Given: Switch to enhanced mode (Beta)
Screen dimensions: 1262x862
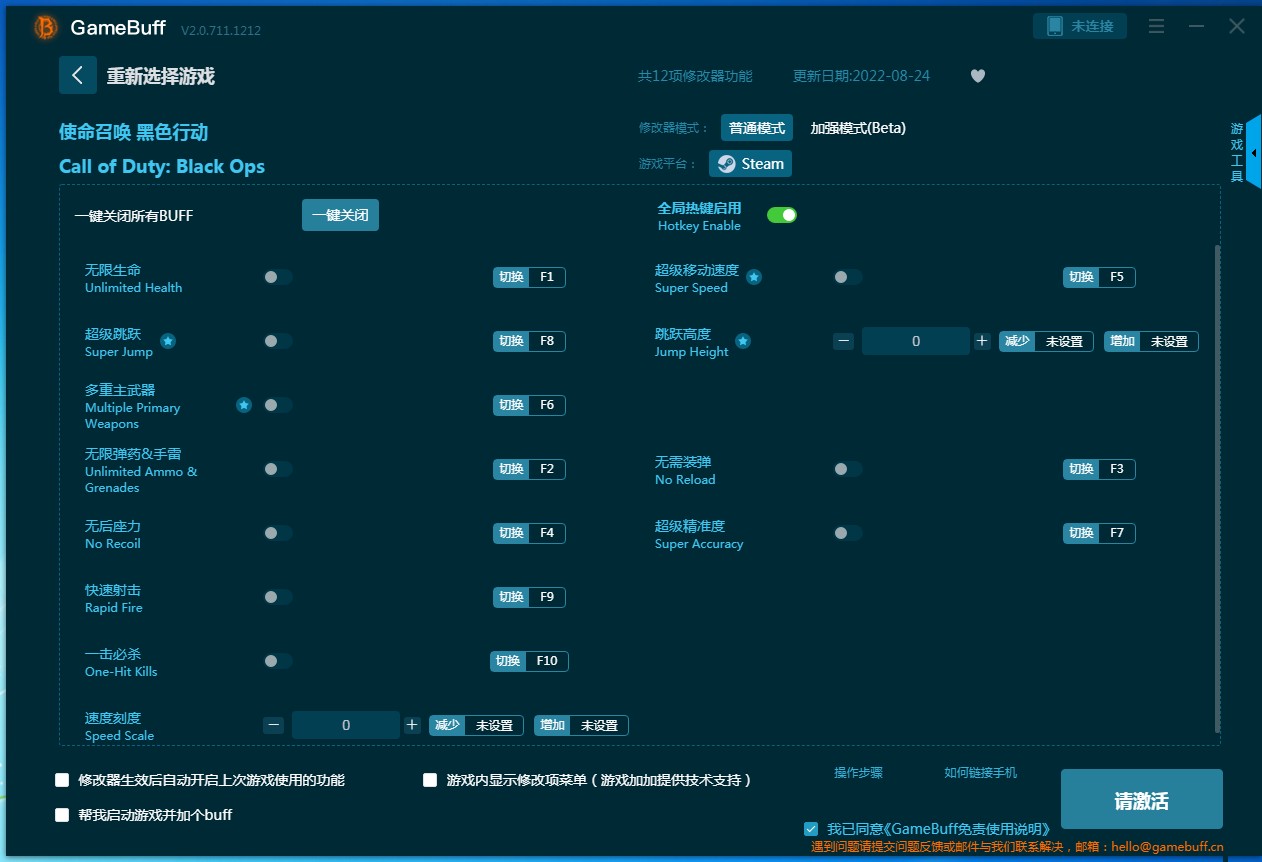Looking at the screenshot, I should click(x=857, y=128).
